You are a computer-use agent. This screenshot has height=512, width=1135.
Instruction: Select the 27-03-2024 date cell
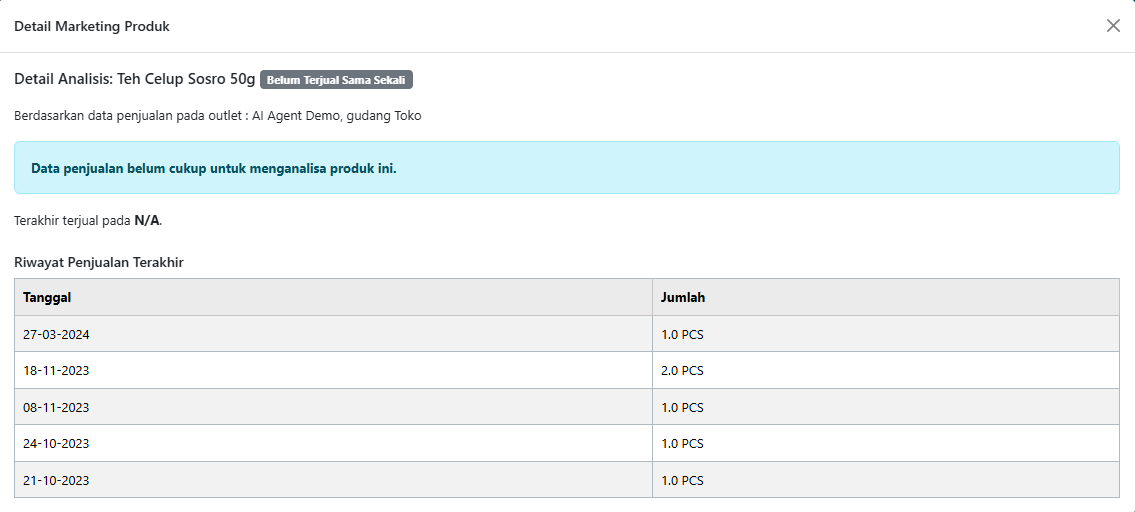(x=56, y=334)
